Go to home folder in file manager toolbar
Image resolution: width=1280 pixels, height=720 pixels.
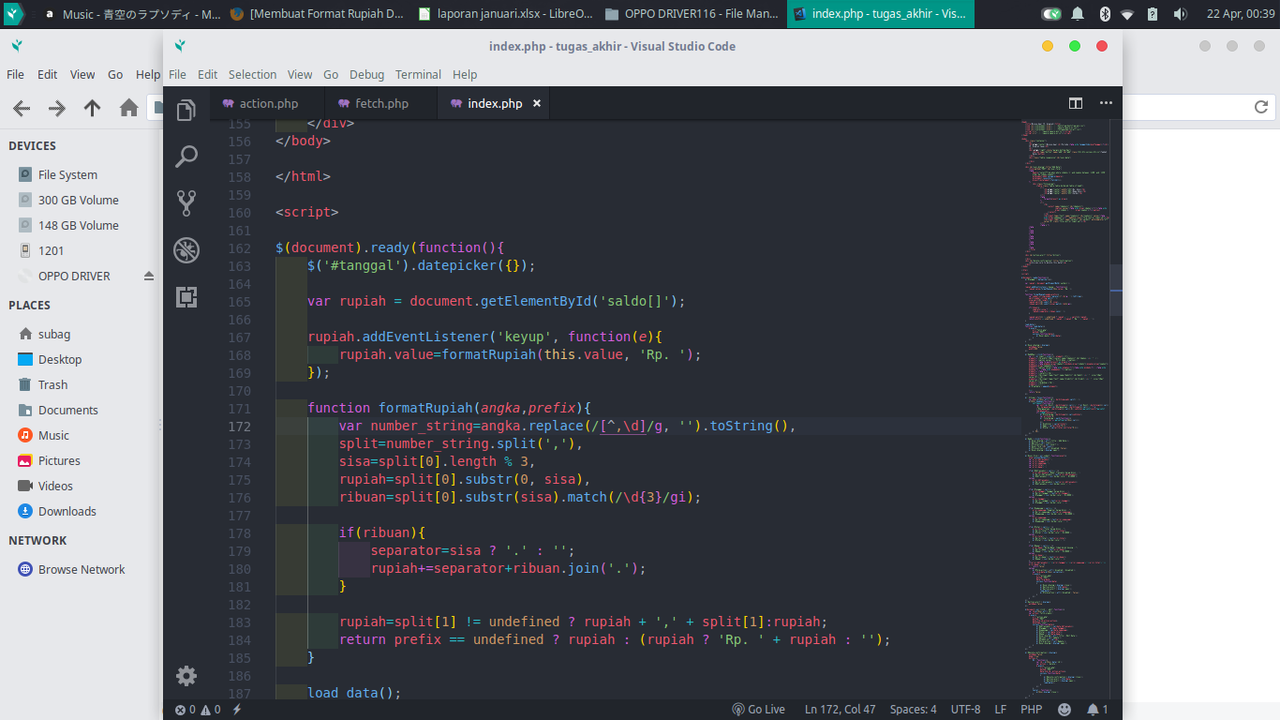(129, 108)
